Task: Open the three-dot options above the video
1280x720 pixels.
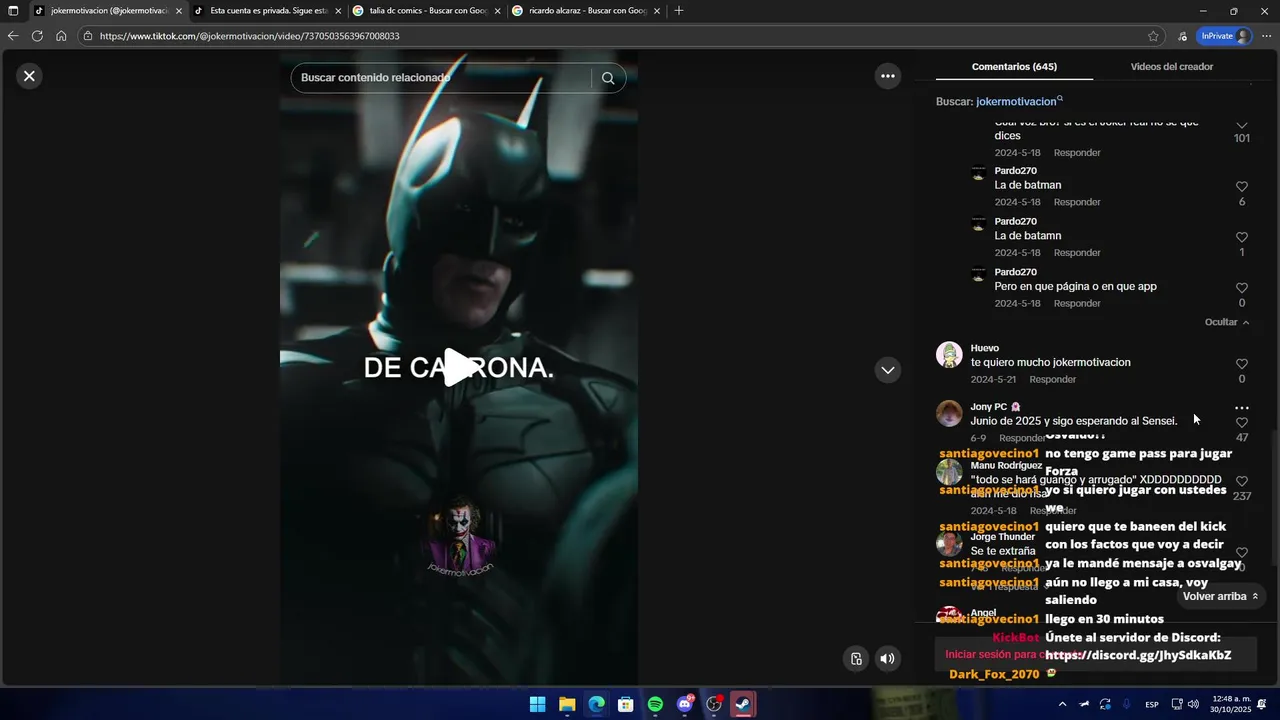Action: (x=887, y=76)
